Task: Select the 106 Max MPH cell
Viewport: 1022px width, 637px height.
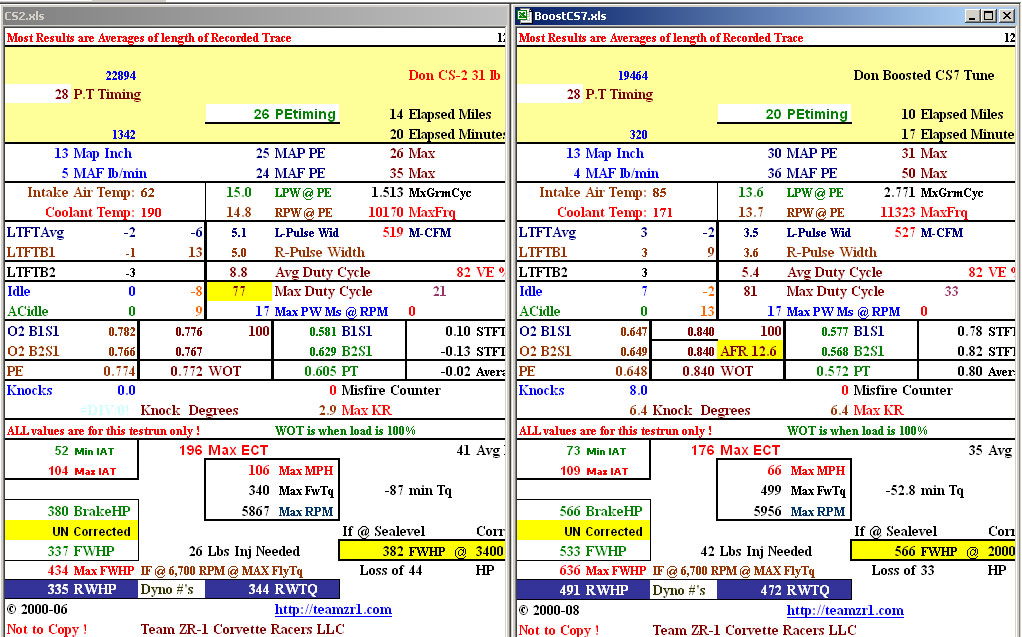Action: click(x=275, y=471)
